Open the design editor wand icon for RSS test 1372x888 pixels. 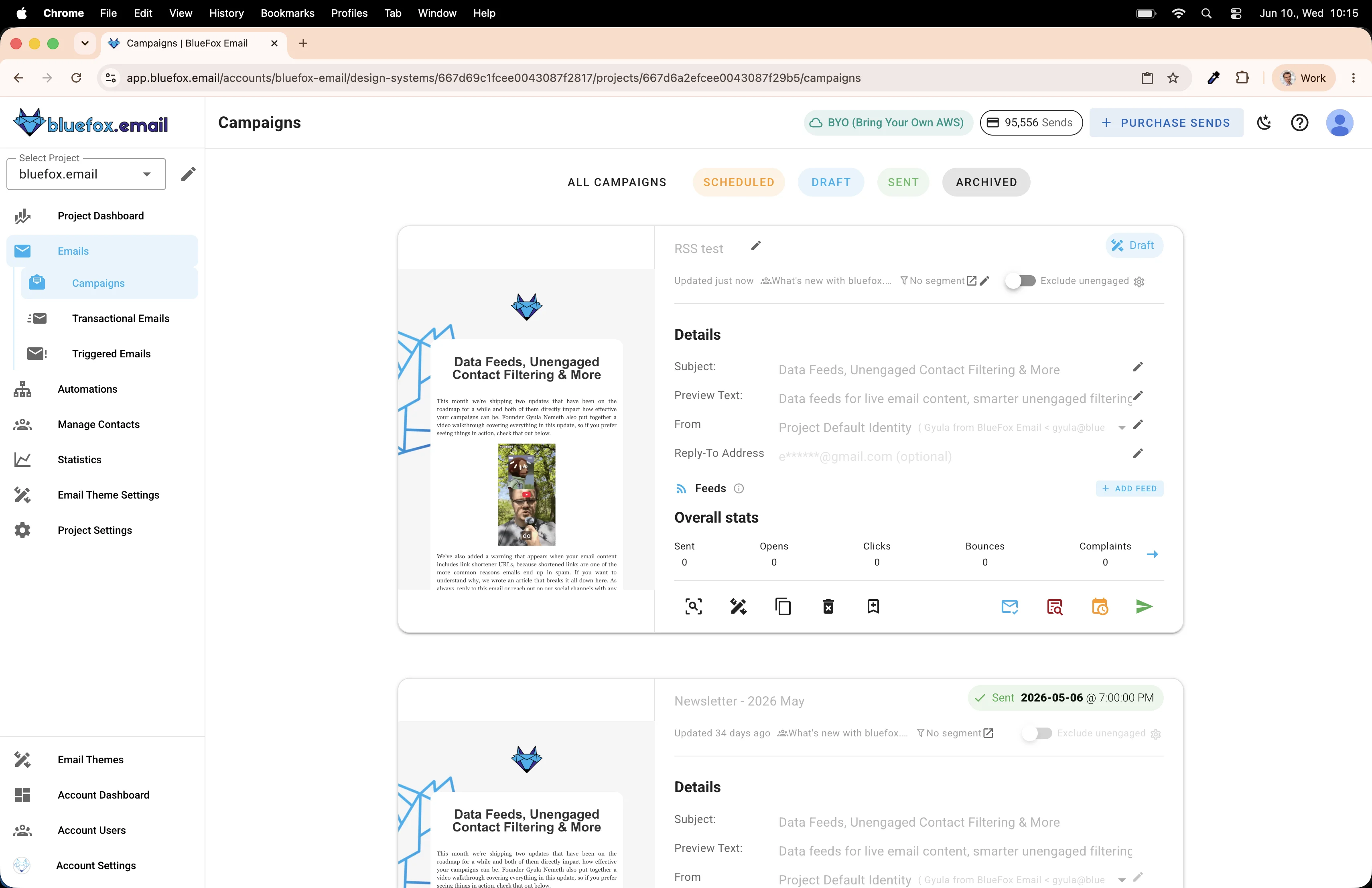pos(738,606)
